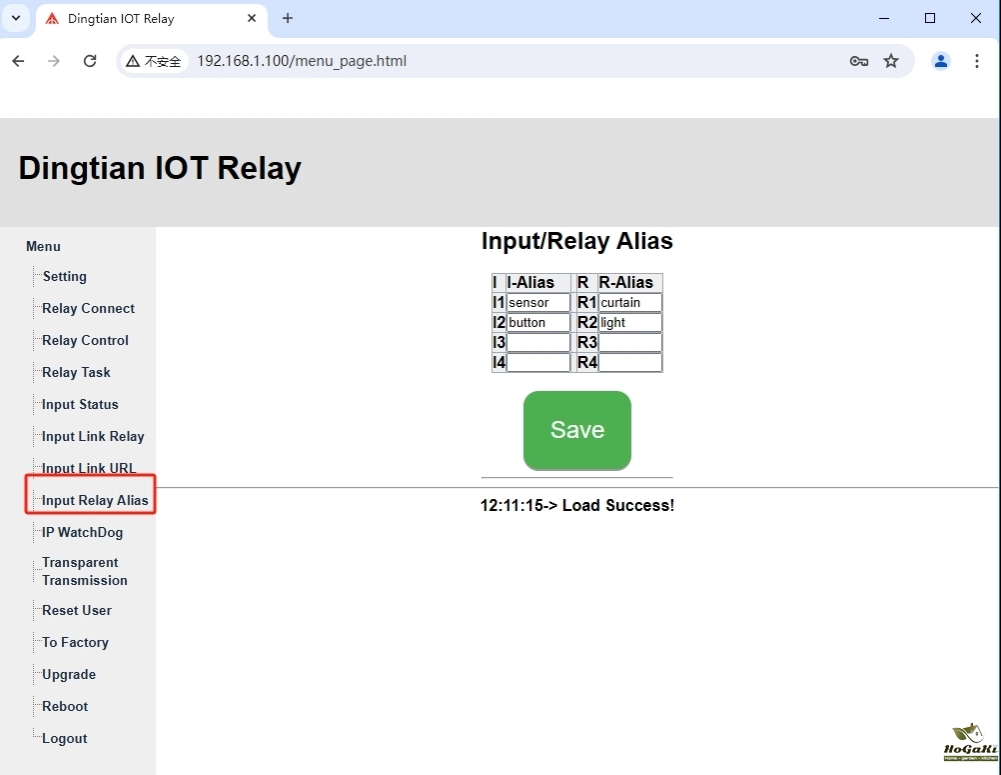Click the empty I3 alias input
1001x775 pixels.
click(538, 342)
